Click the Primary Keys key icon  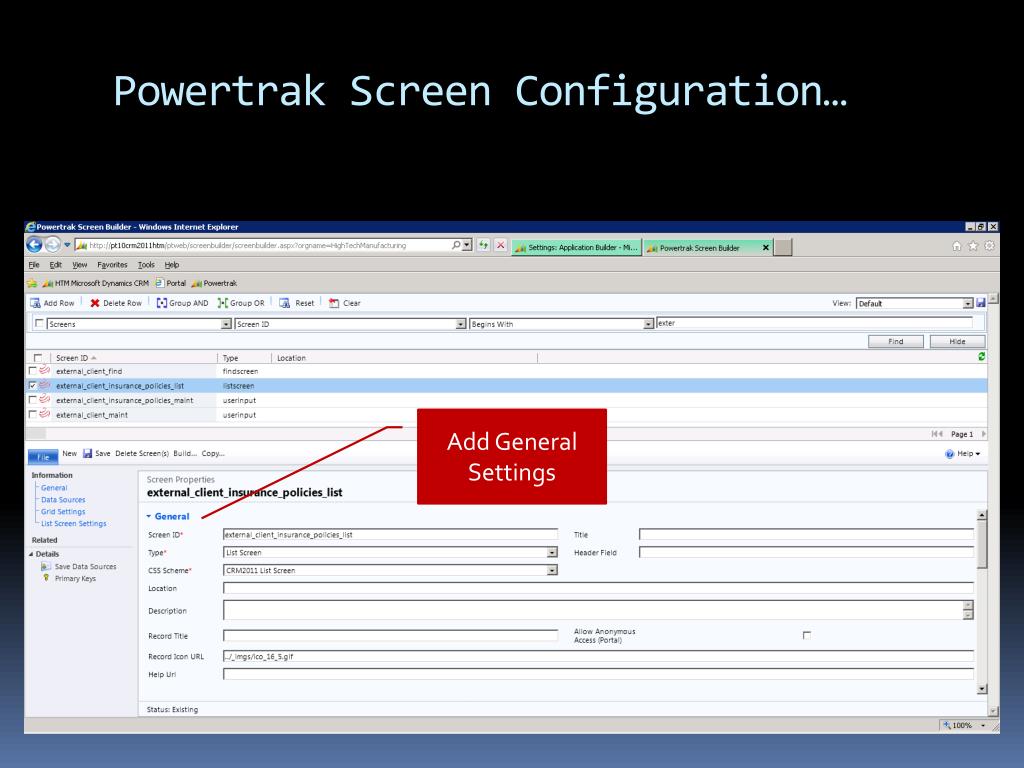[x=46, y=578]
